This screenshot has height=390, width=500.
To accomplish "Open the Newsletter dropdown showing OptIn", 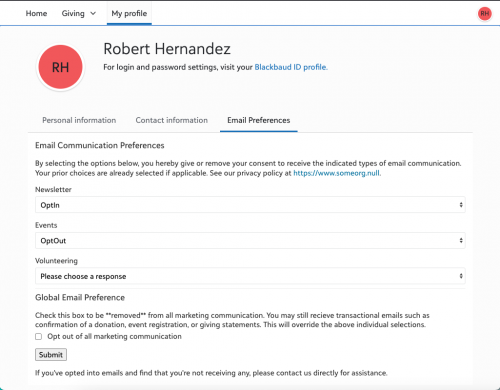I will point(250,205).
